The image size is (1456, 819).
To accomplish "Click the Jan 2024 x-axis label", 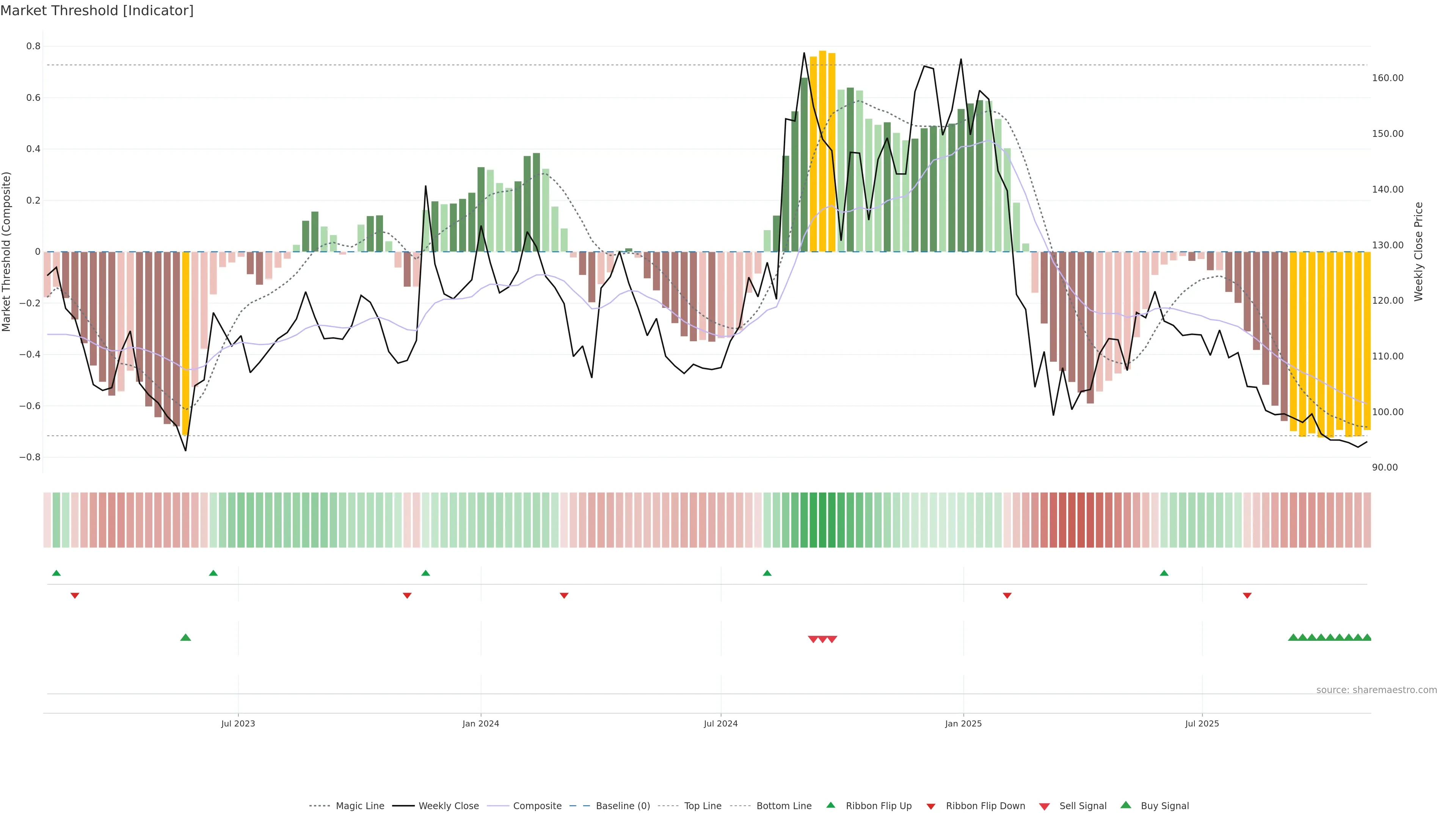I will click(480, 724).
